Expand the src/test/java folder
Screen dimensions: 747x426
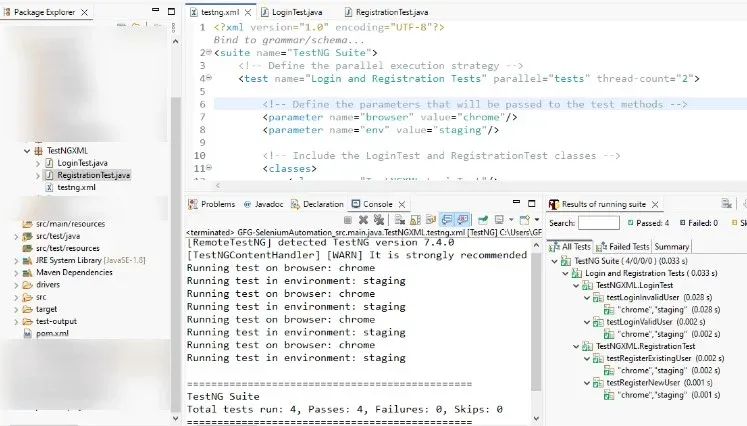16,236
